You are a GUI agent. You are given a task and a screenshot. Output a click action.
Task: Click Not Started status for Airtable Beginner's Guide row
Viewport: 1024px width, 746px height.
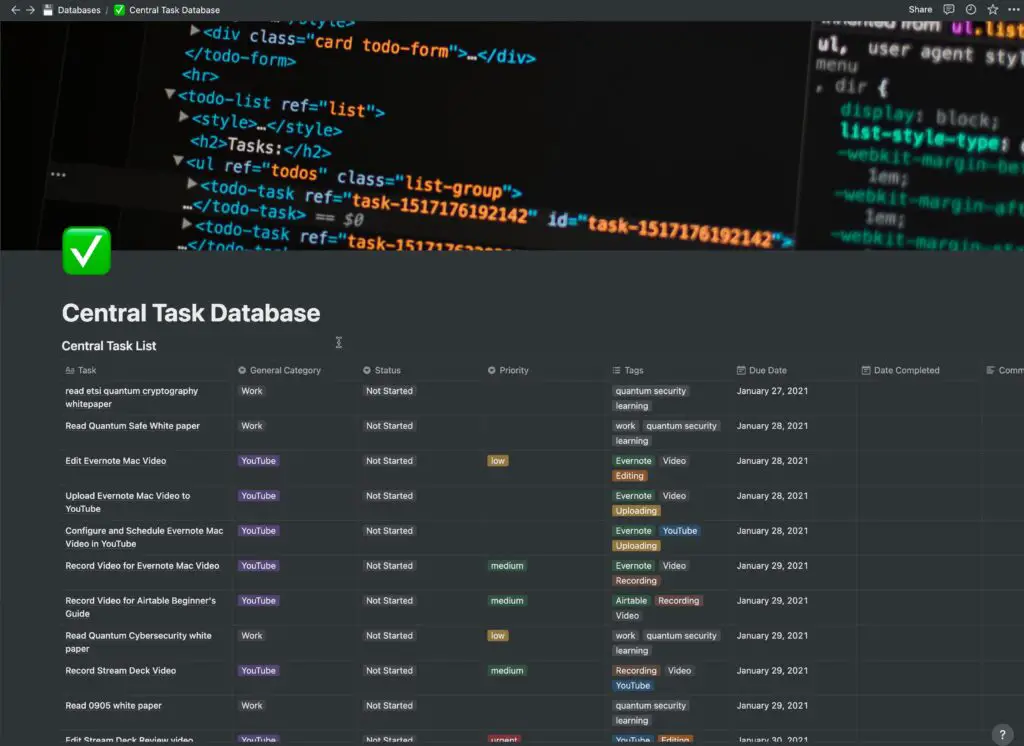pyautogui.click(x=389, y=600)
